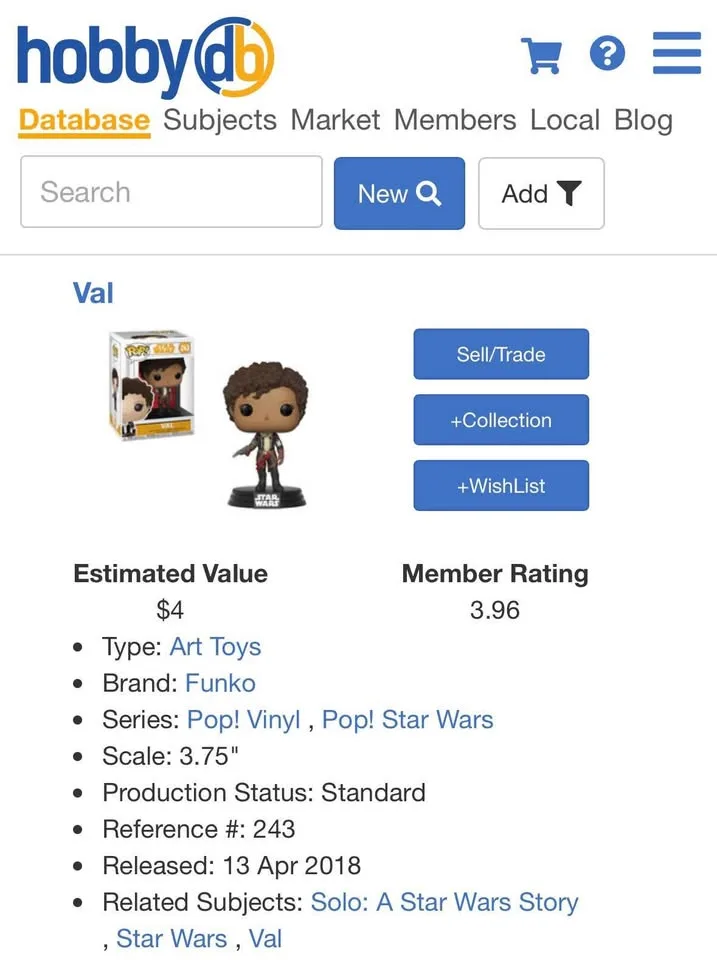Open the Subjects navigation item
This screenshot has width=717, height=960.
pos(219,120)
